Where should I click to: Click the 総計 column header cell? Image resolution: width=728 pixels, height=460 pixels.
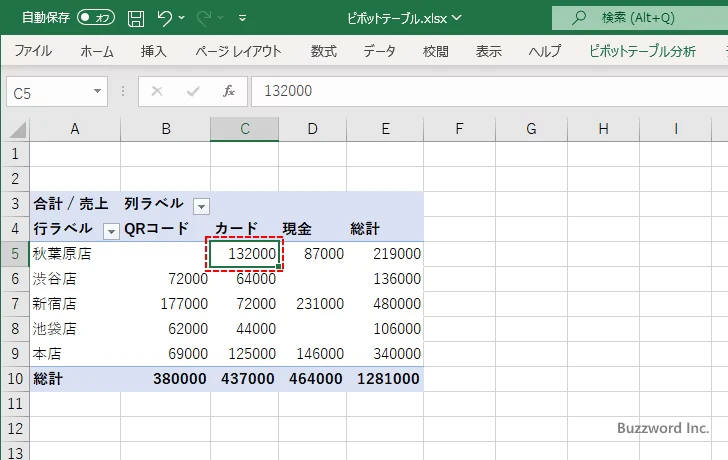click(x=385, y=229)
